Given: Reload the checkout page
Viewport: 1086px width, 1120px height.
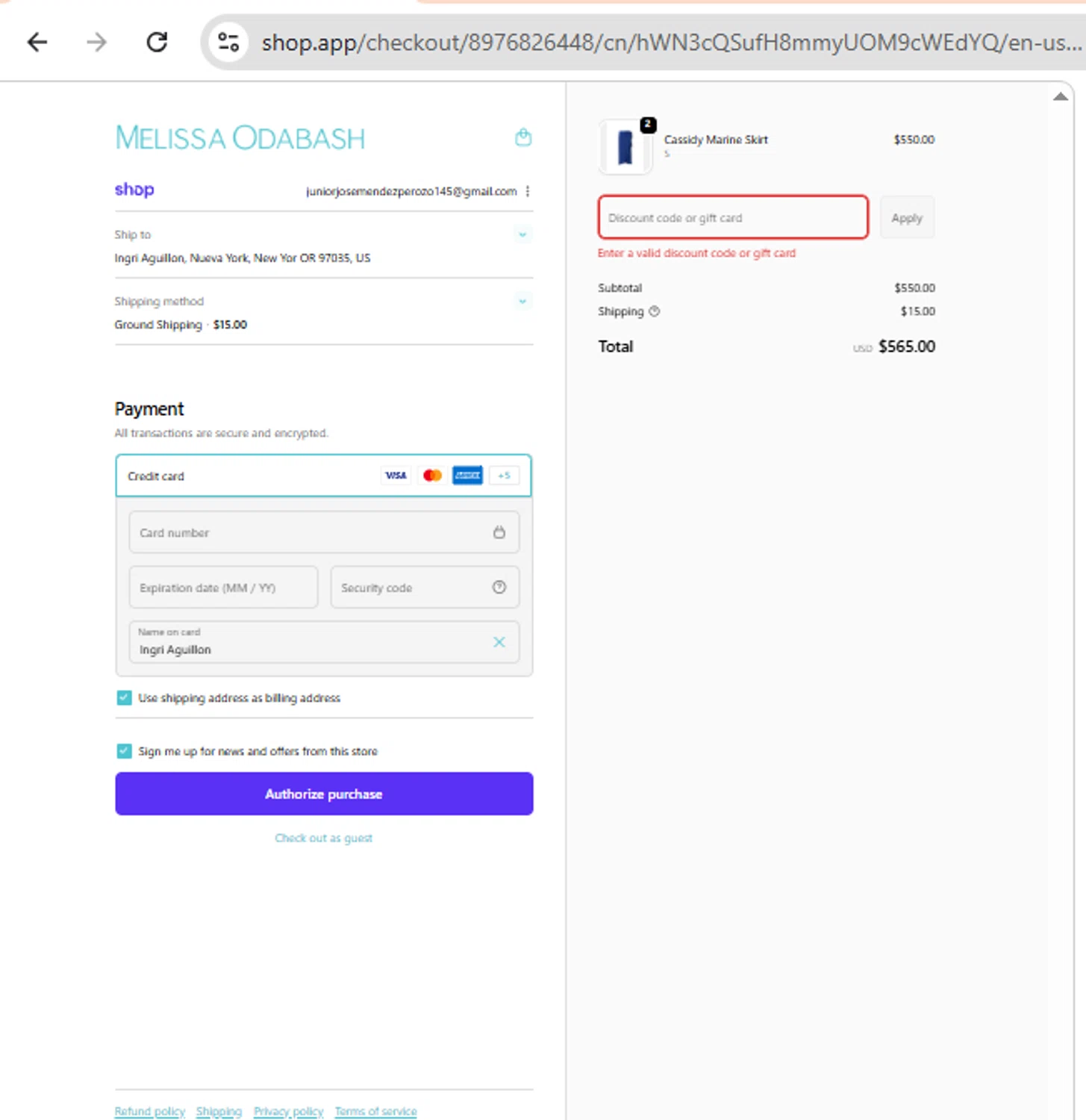Looking at the screenshot, I should 157,42.
